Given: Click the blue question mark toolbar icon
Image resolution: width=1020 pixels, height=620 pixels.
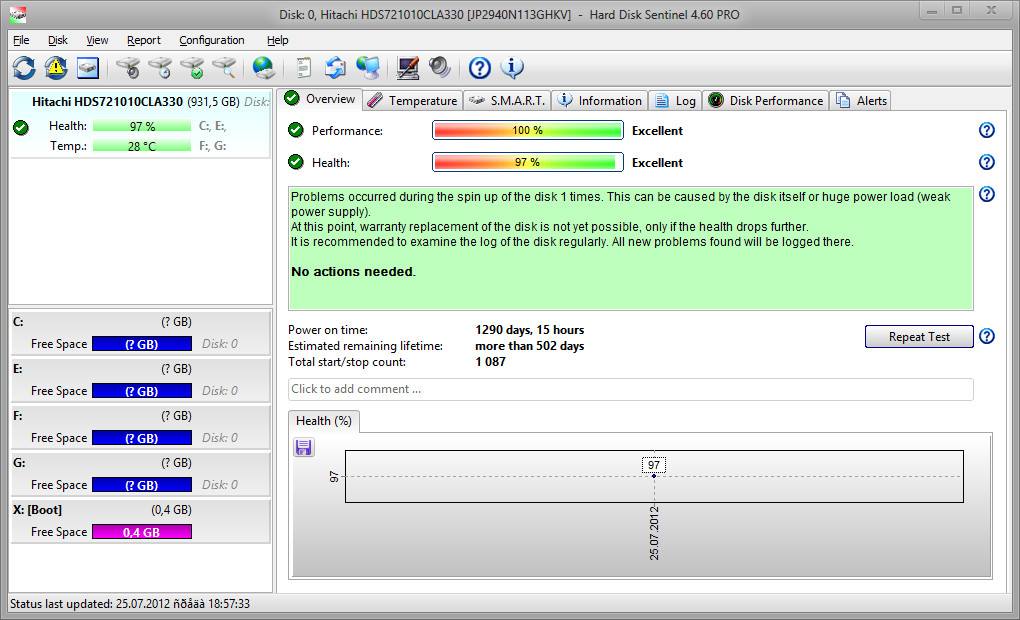Looking at the screenshot, I should pos(480,68).
